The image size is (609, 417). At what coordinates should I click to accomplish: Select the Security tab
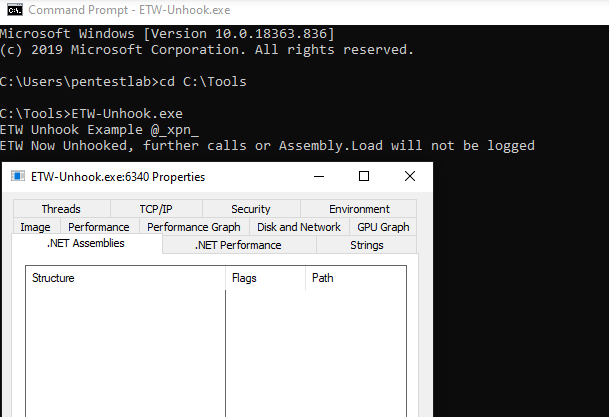pyautogui.click(x=250, y=209)
